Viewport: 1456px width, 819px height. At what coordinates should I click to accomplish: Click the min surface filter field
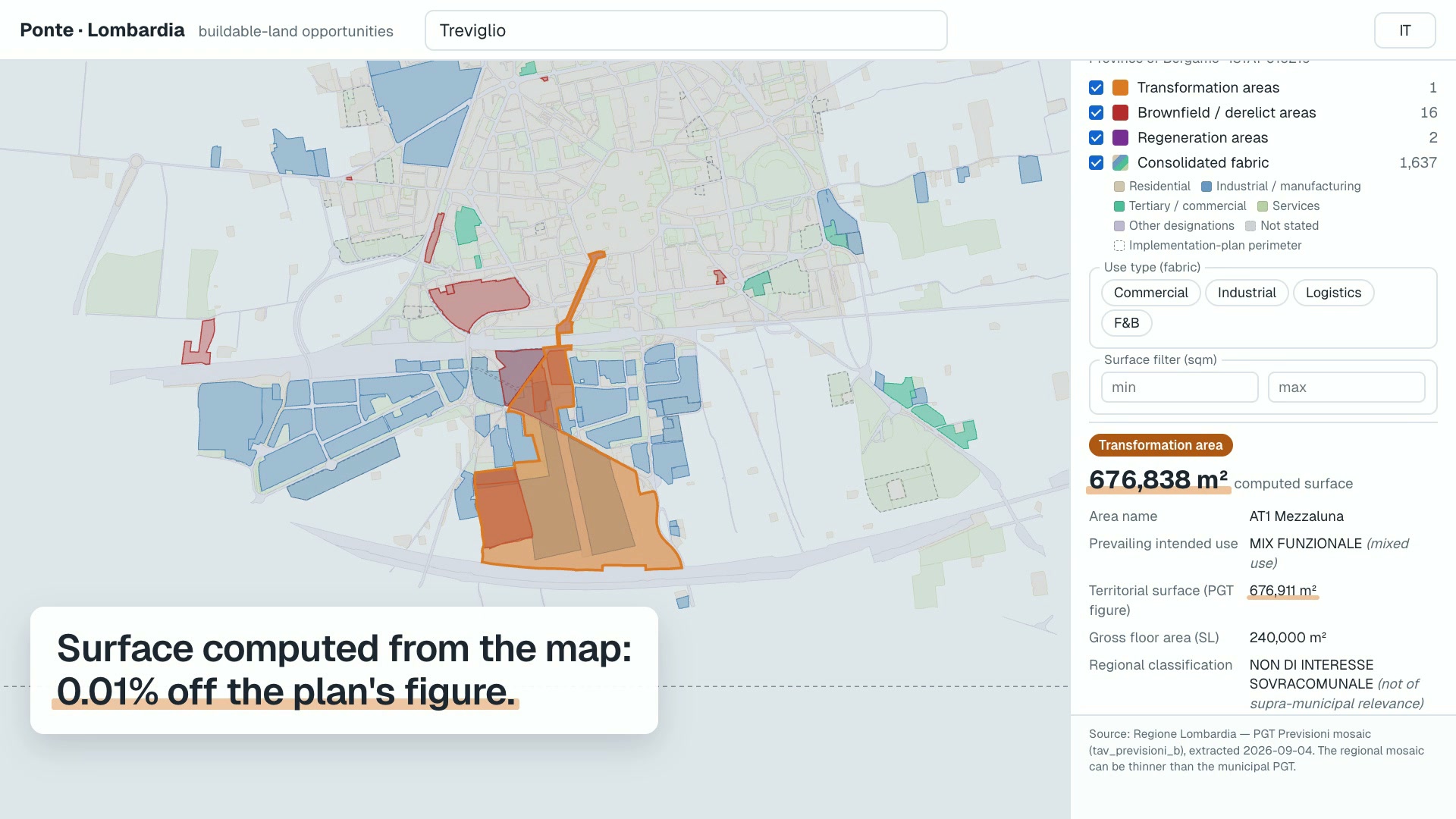click(1179, 388)
